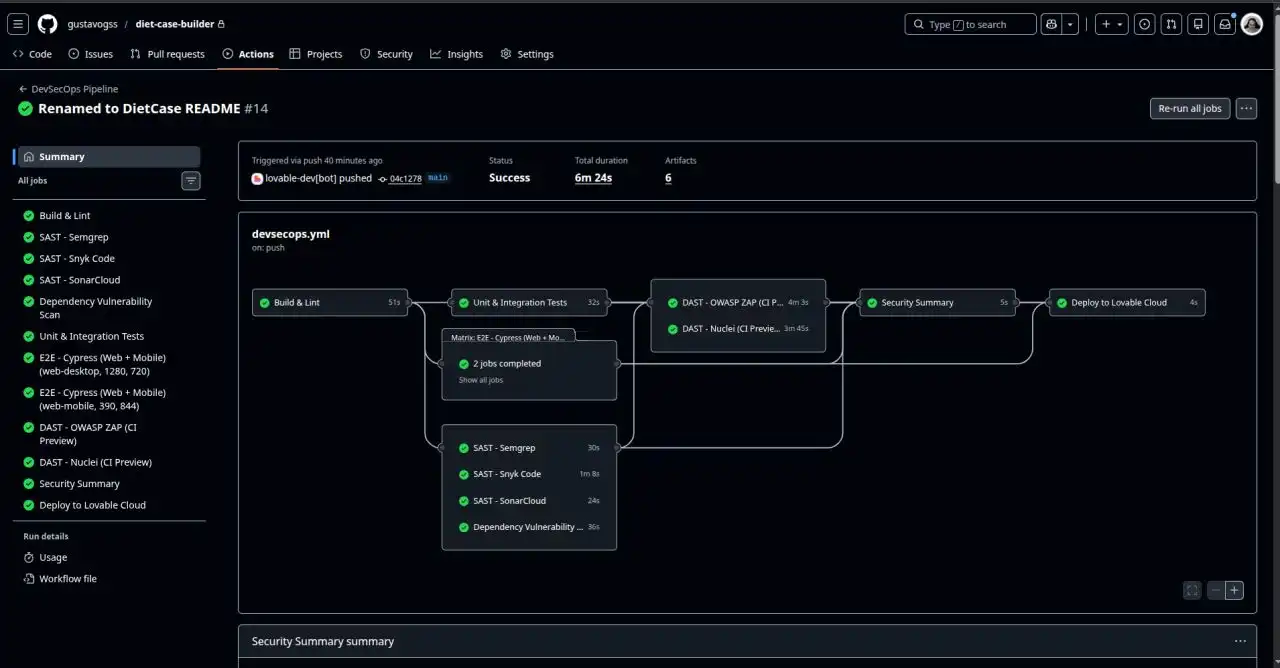Viewport: 1280px width, 668px height.
Task: Expand Show all jobs in matrix
Action: 481,380
